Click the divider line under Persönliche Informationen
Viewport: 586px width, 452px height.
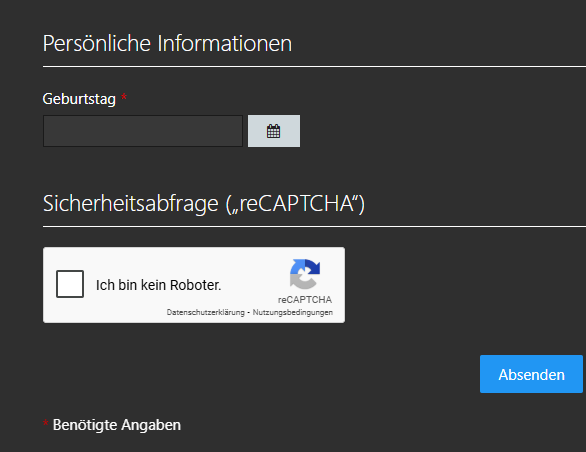pos(314,67)
